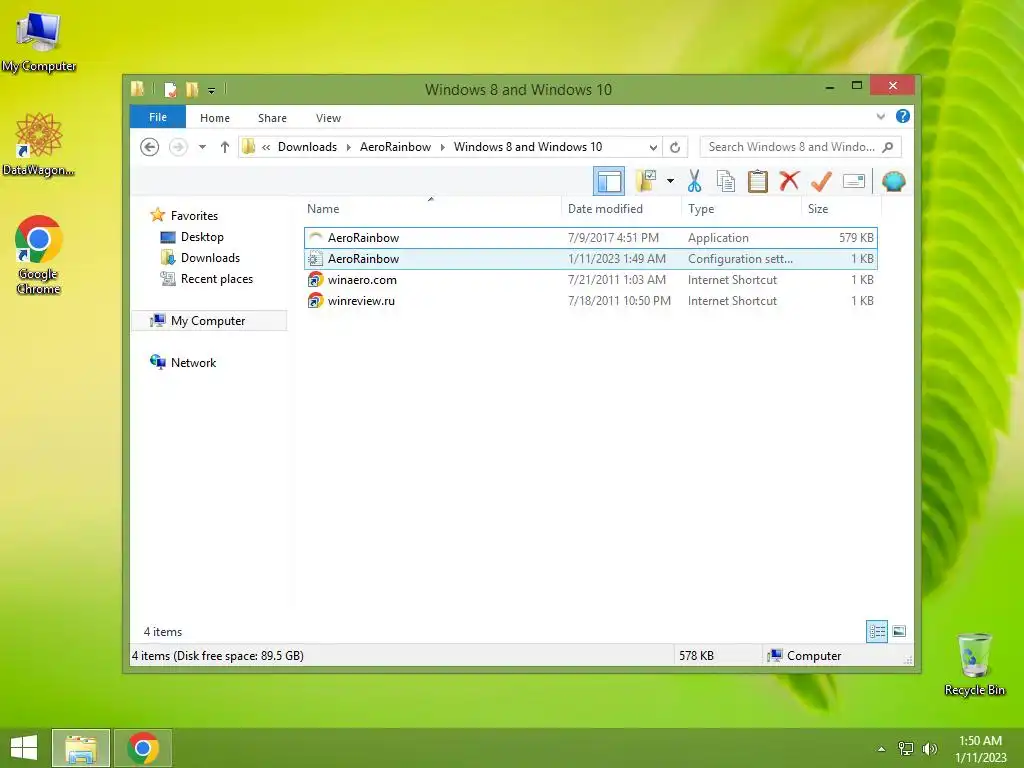Copy selection using the two-pages icon

coord(726,181)
